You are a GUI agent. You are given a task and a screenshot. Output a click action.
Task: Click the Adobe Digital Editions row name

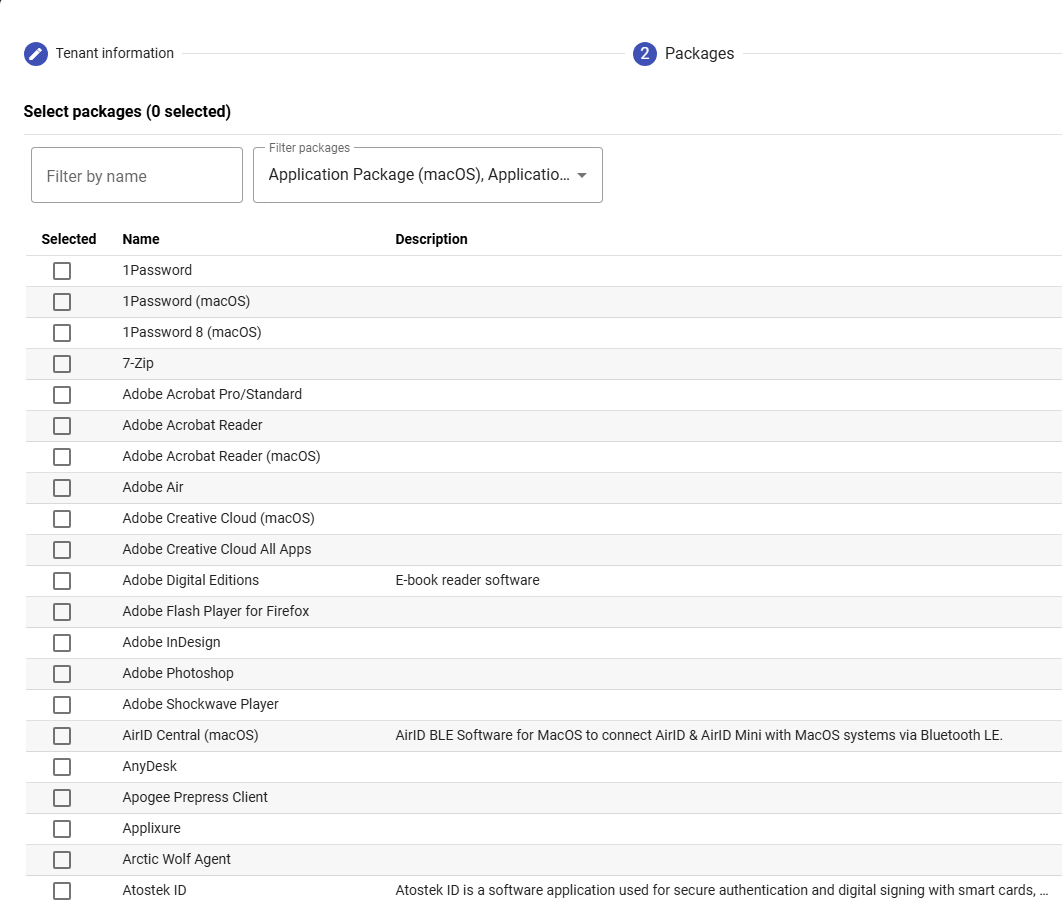[x=190, y=580]
